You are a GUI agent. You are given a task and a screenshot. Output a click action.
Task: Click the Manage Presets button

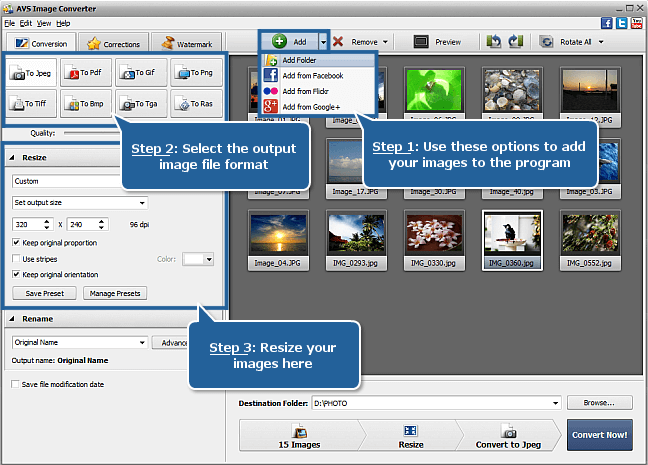pos(115,293)
